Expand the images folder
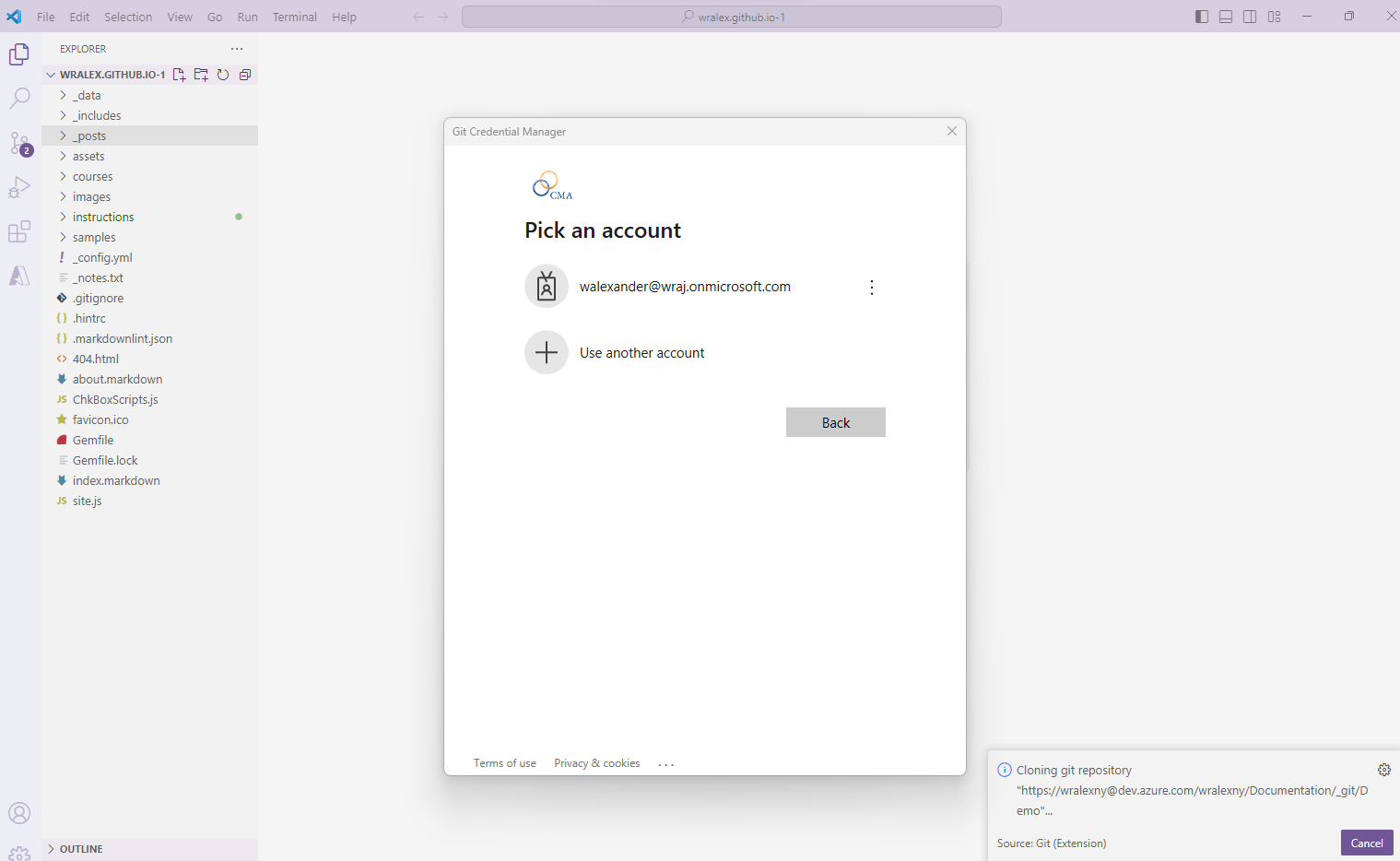This screenshot has height=861, width=1400. tap(150, 196)
